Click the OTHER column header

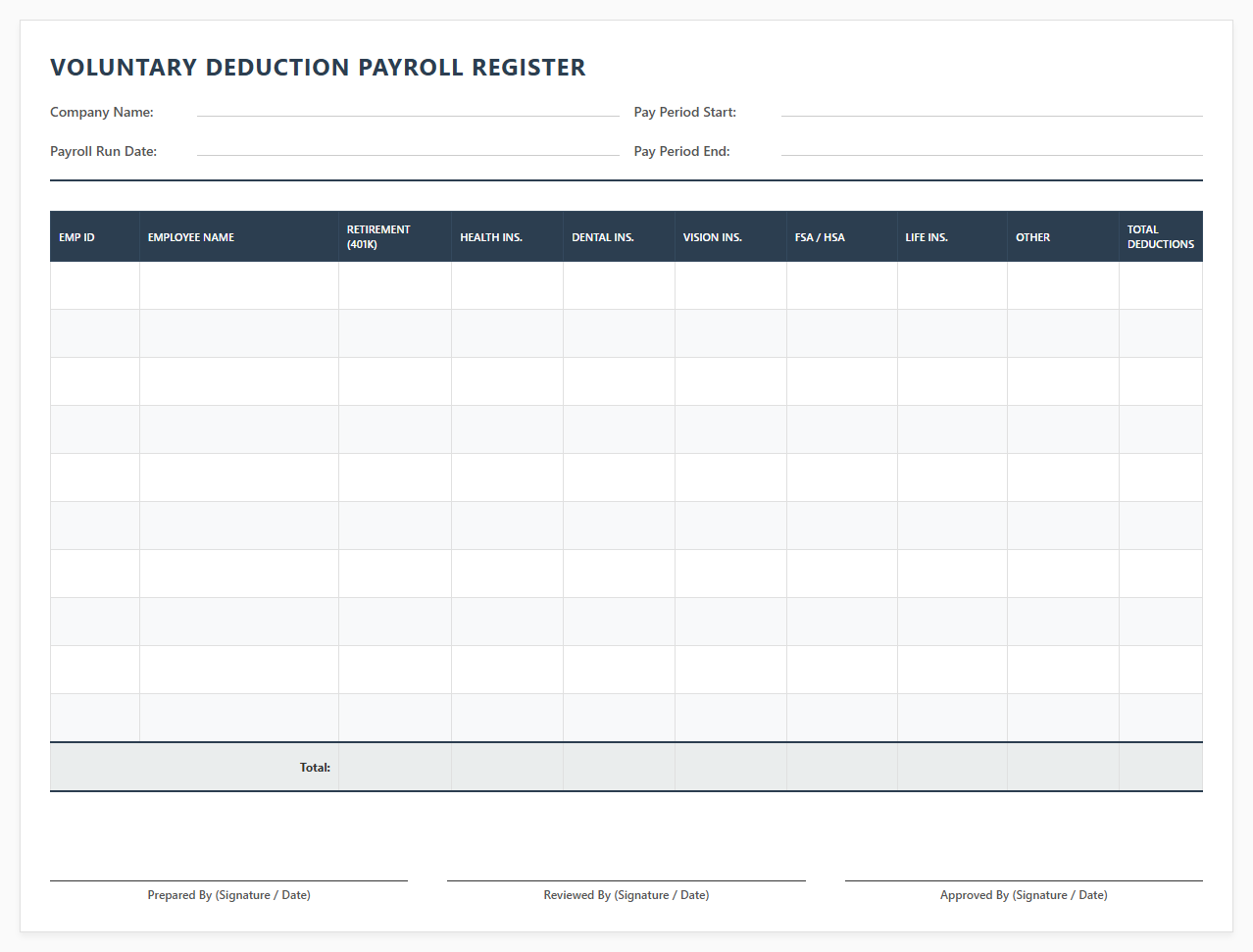tap(1064, 236)
